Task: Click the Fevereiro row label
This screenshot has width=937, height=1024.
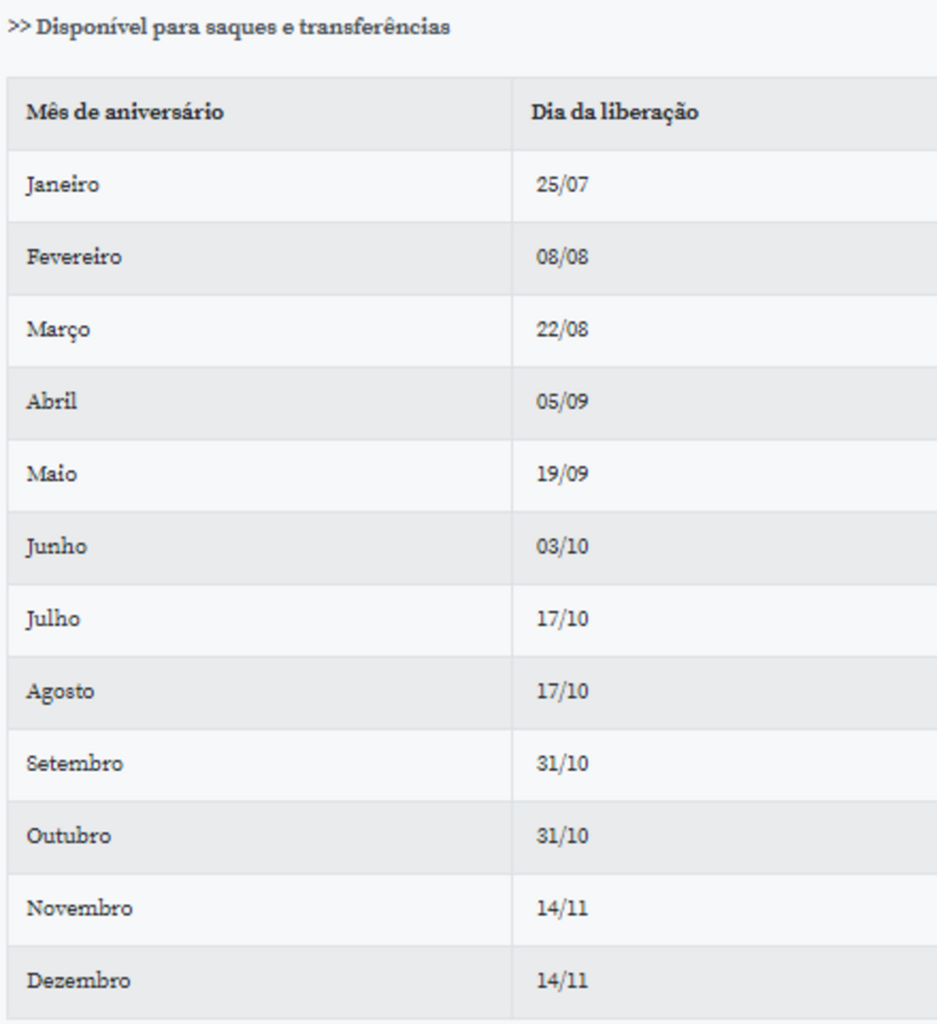Action: pos(74,257)
